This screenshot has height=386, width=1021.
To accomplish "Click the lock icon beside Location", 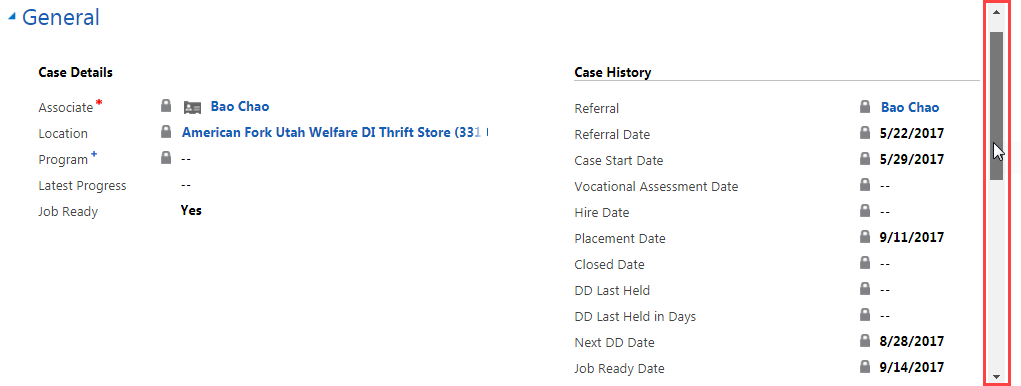I will [166, 131].
